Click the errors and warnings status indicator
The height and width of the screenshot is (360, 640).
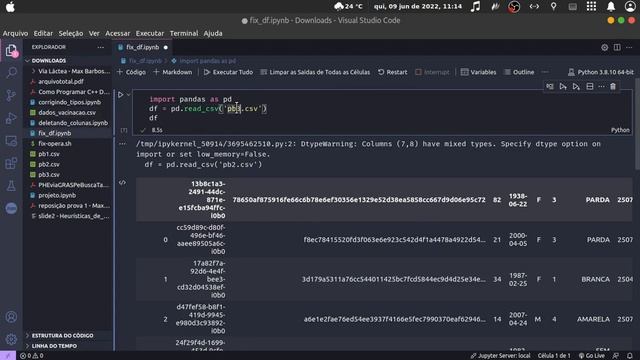click(x=31, y=356)
